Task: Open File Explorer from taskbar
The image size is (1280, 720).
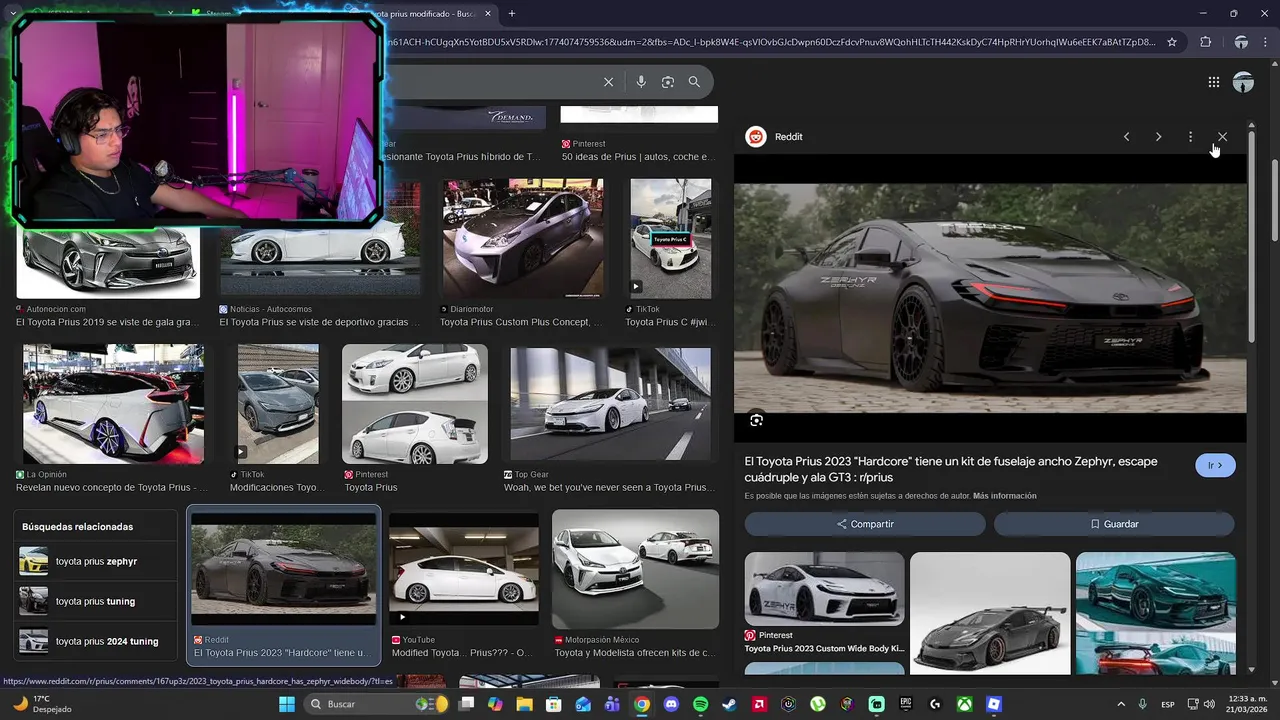Action: [524, 704]
